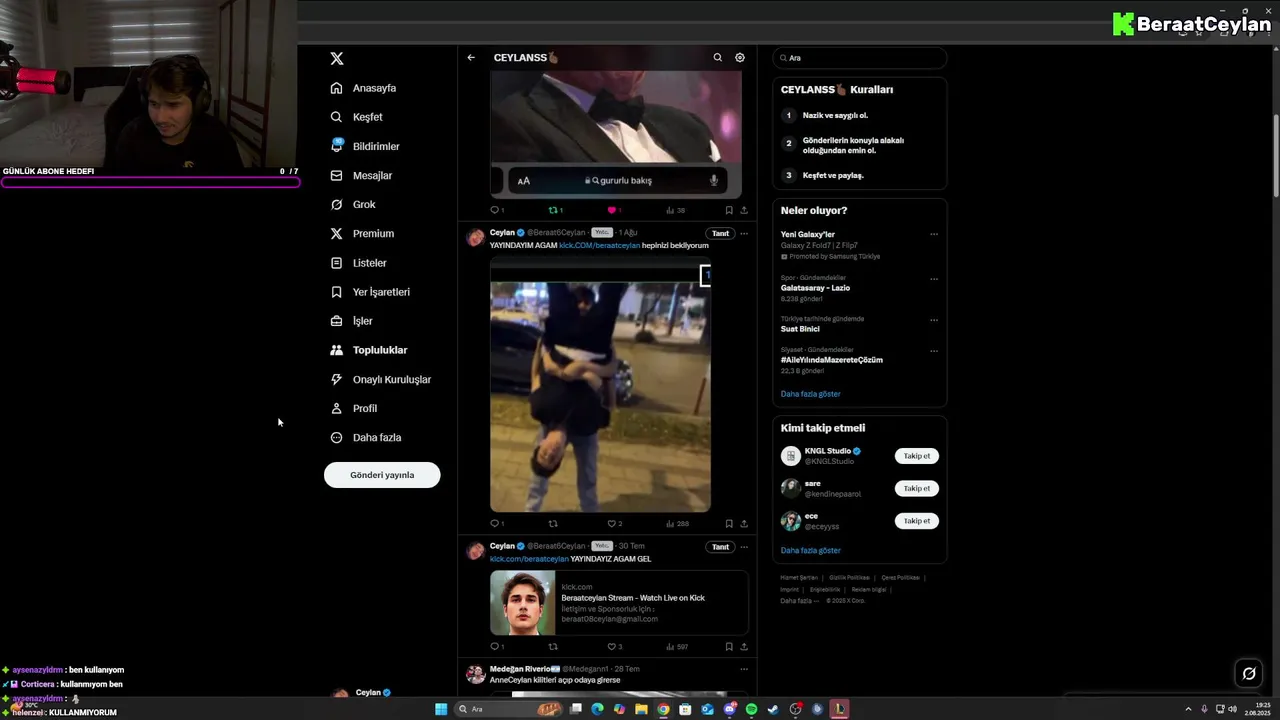Open the upside-down man video thumbnail
The image size is (1280, 720).
600,385
